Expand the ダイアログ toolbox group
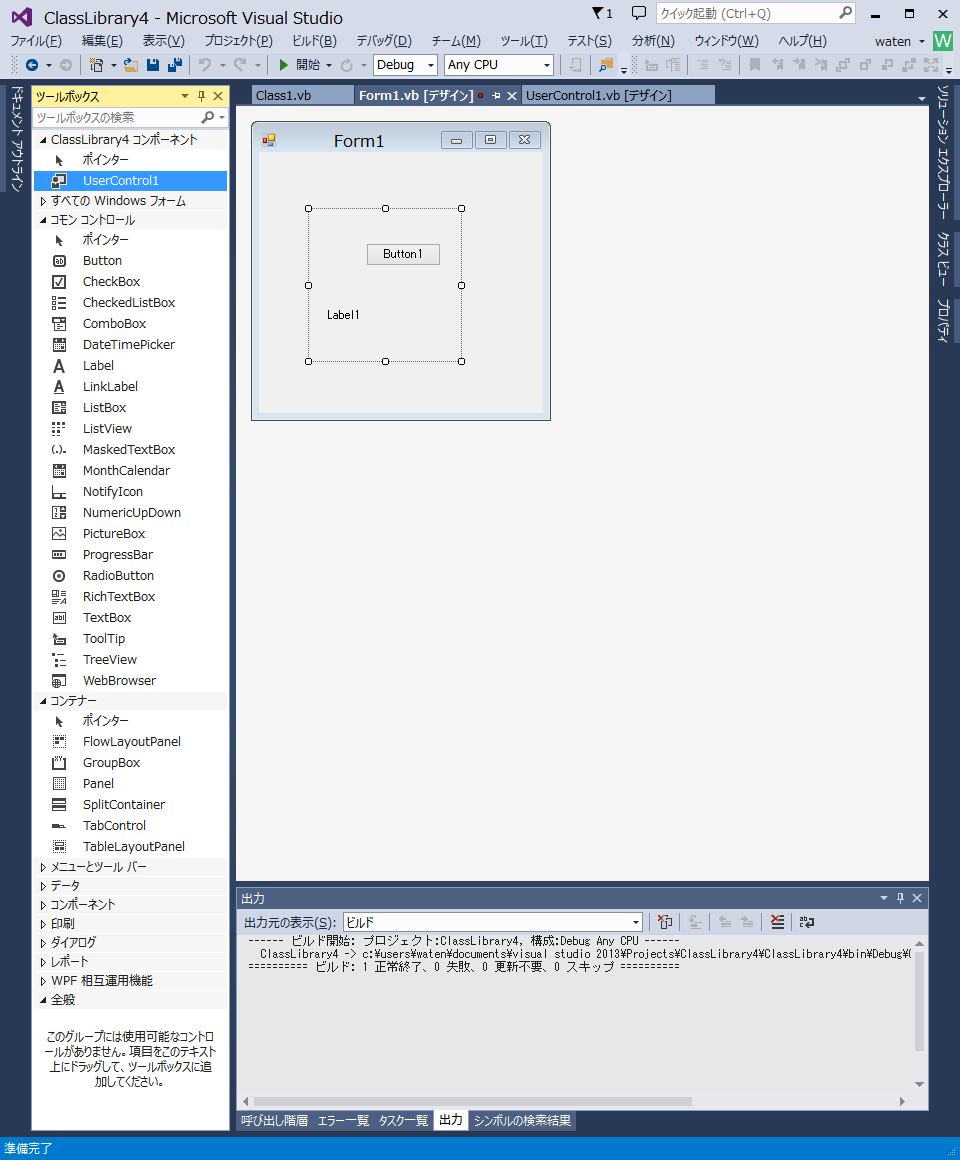This screenshot has width=960, height=1160. (x=43, y=943)
